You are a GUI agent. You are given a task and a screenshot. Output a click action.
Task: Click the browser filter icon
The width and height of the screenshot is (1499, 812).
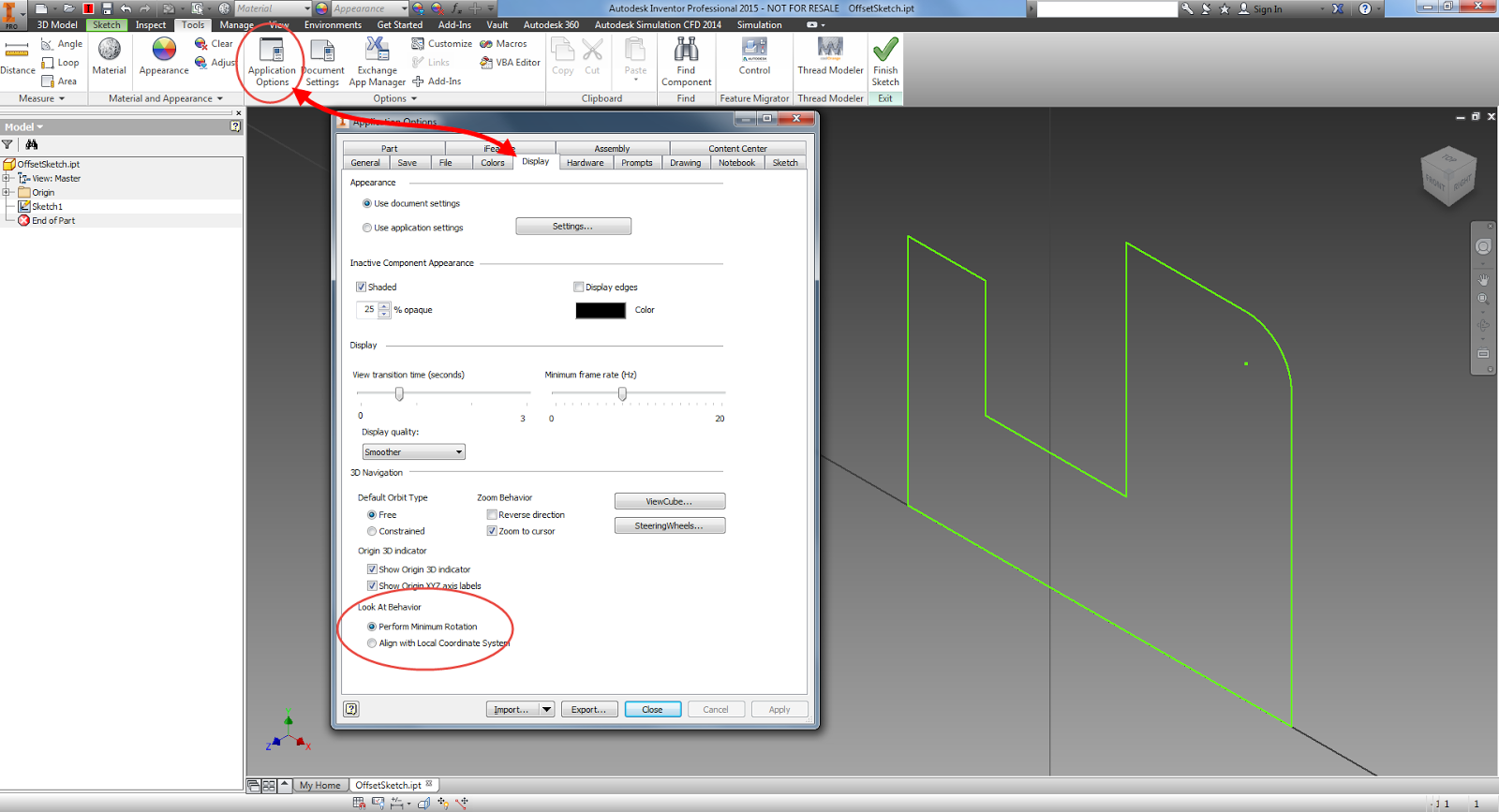pyautogui.click(x=7, y=144)
